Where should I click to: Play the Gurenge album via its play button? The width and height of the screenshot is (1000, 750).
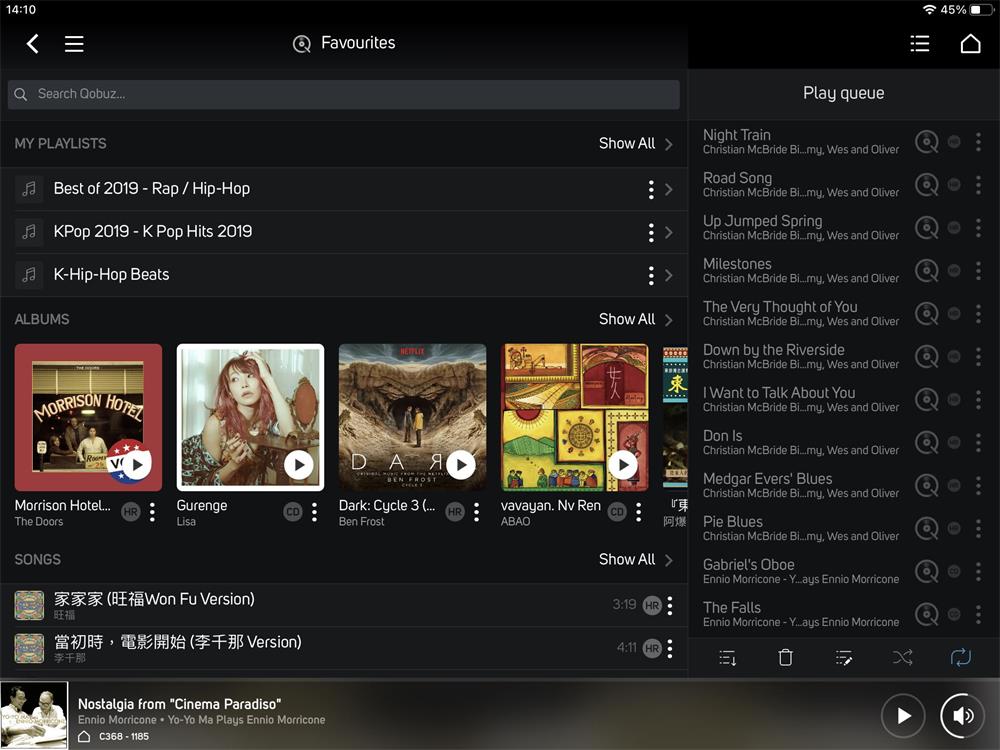pos(298,464)
